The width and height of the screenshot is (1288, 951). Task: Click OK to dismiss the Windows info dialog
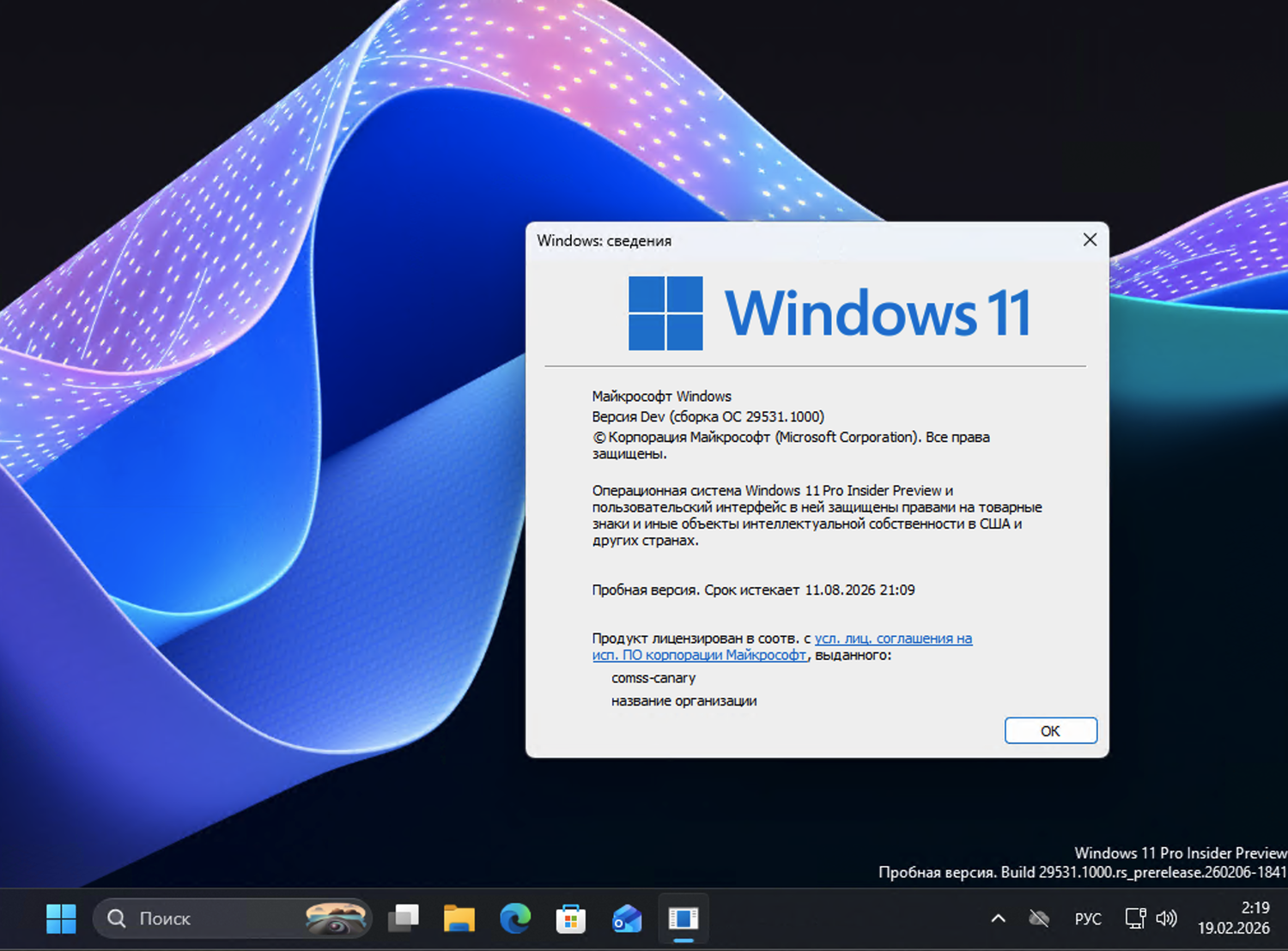(1050, 730)
